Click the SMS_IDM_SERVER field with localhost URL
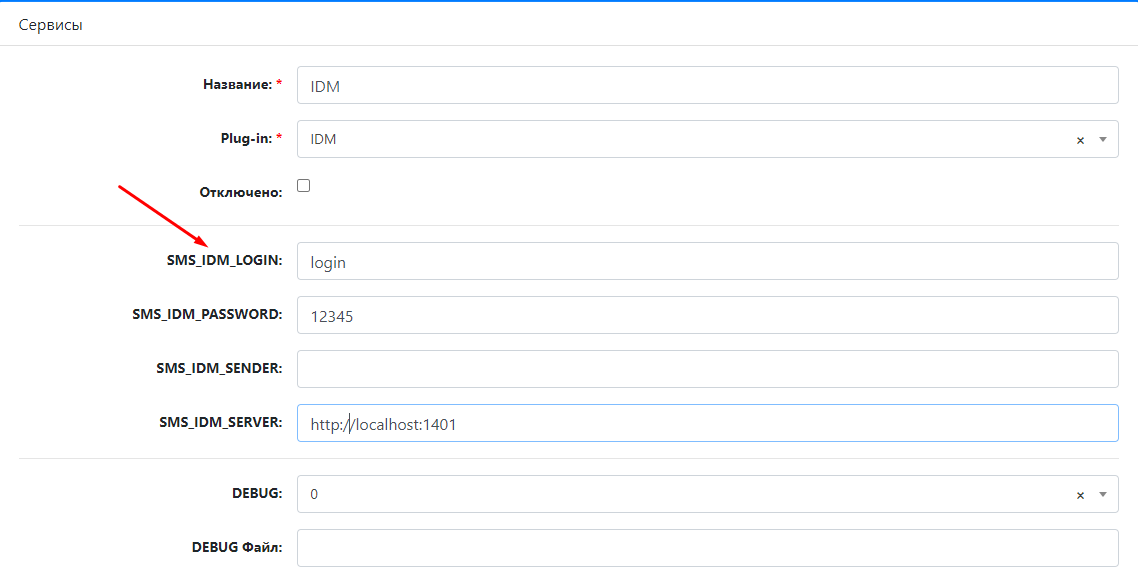The image size is (1138, 578). click(x=708, y=423)
